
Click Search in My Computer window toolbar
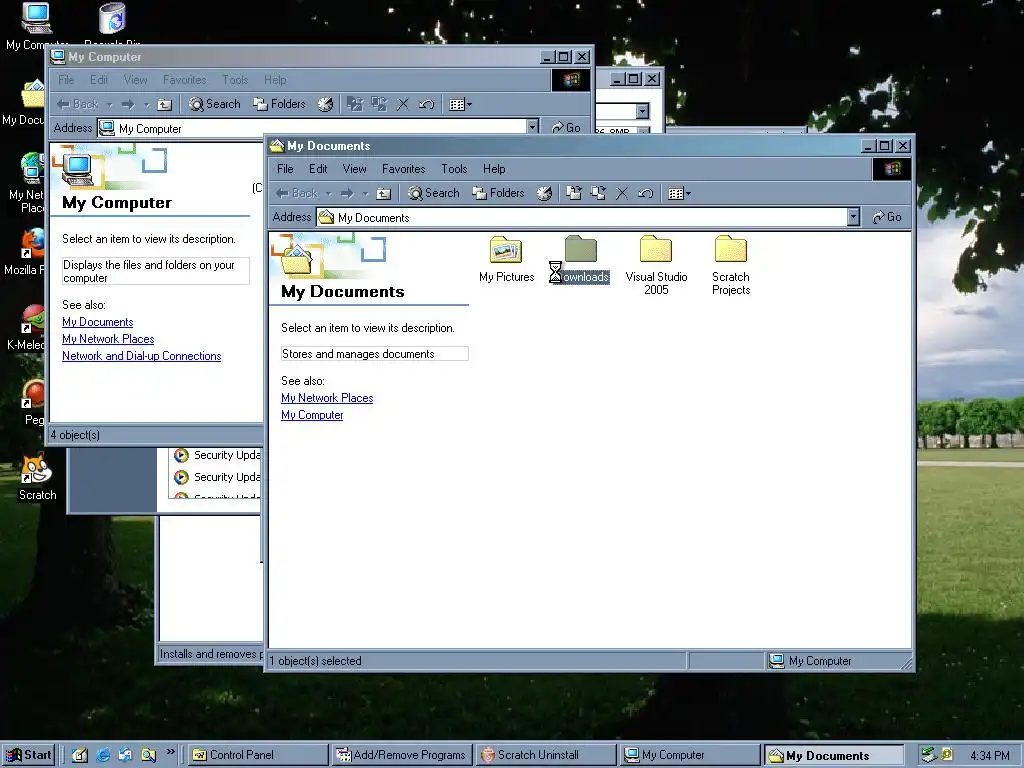click(x=215, y=104)
